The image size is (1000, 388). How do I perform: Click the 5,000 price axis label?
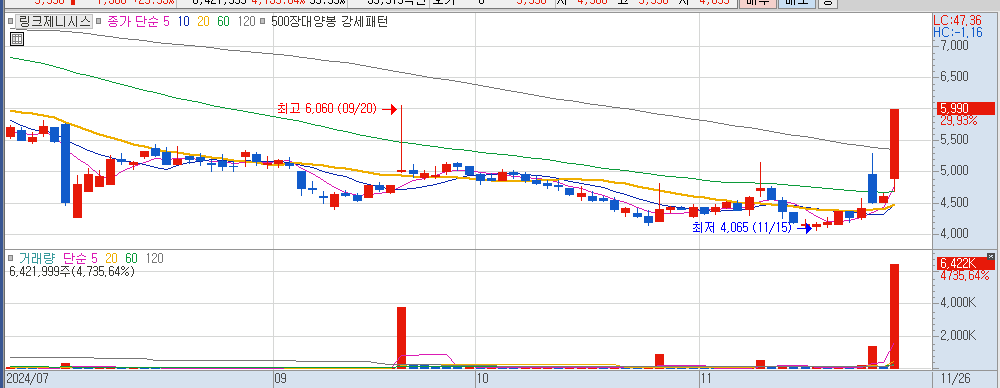(954, 170)
